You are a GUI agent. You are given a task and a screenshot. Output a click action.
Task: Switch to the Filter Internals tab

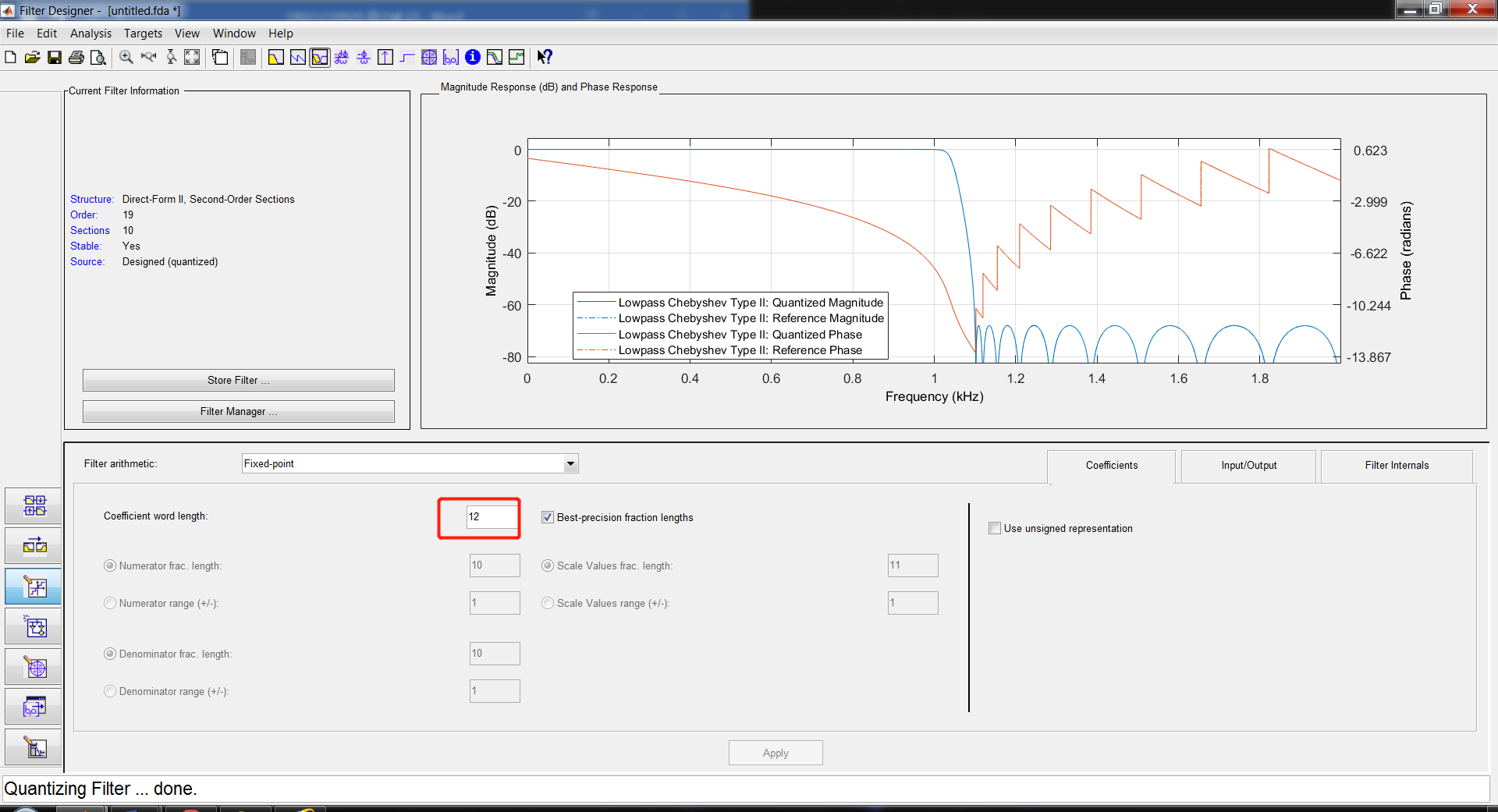[1397, 466]
